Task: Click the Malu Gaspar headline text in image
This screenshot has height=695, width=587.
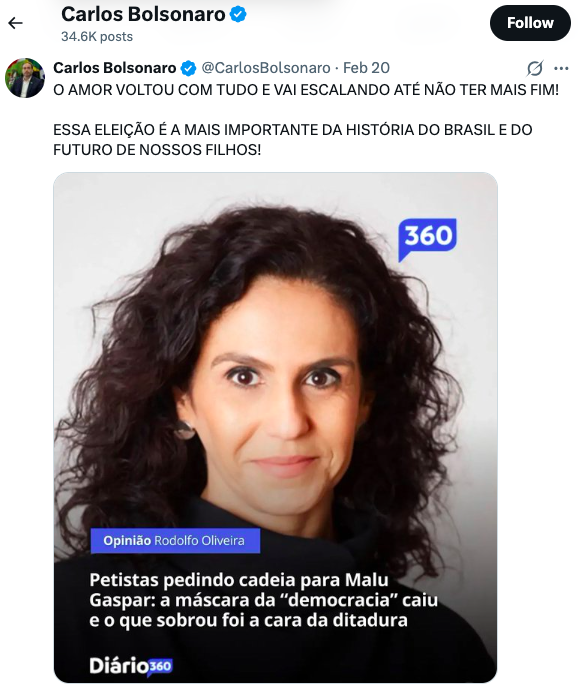Action: 263,600
